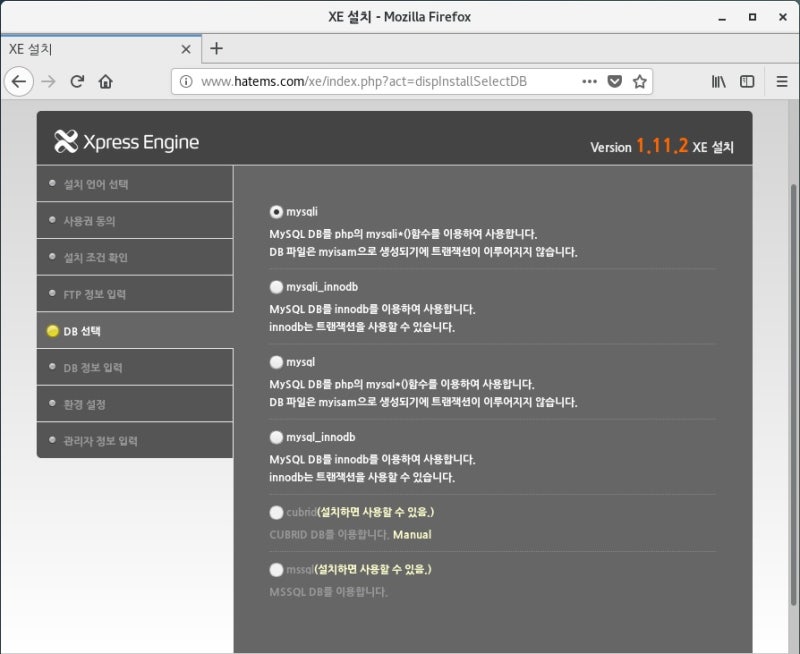This screenshot has width=800, height=654.
Task: Open the page actions ellipsis in address bar
Action: pyautogui.click(x=590, y=81)
